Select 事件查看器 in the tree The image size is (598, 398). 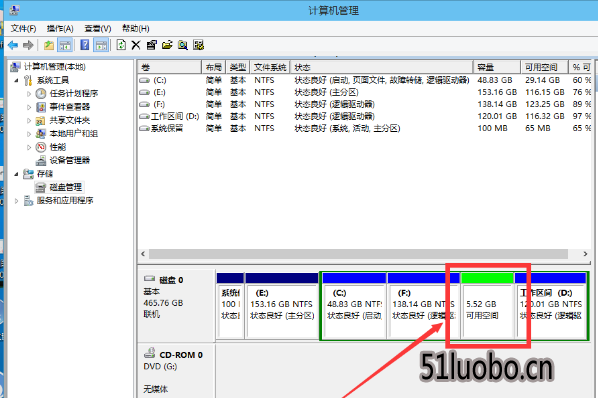(69, 107)
